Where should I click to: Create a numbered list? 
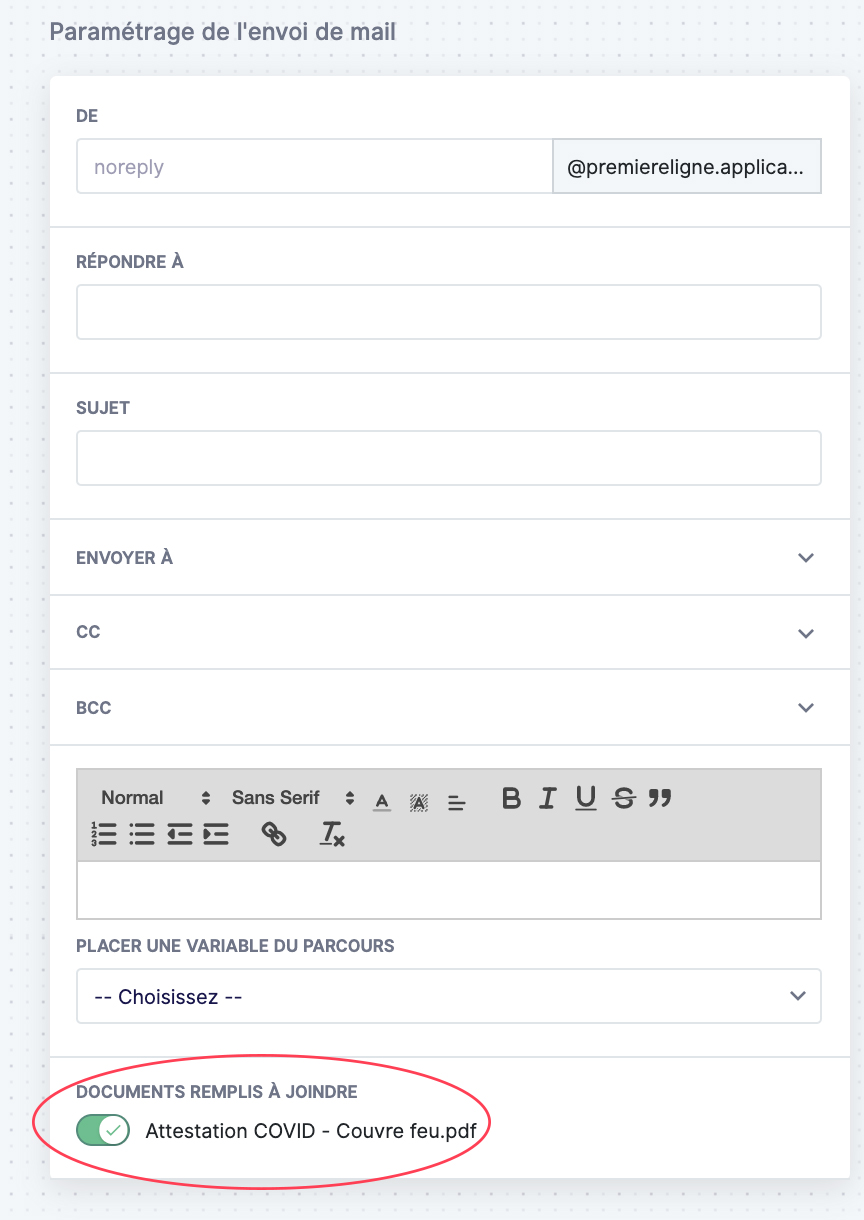click(x=104, y=834)
